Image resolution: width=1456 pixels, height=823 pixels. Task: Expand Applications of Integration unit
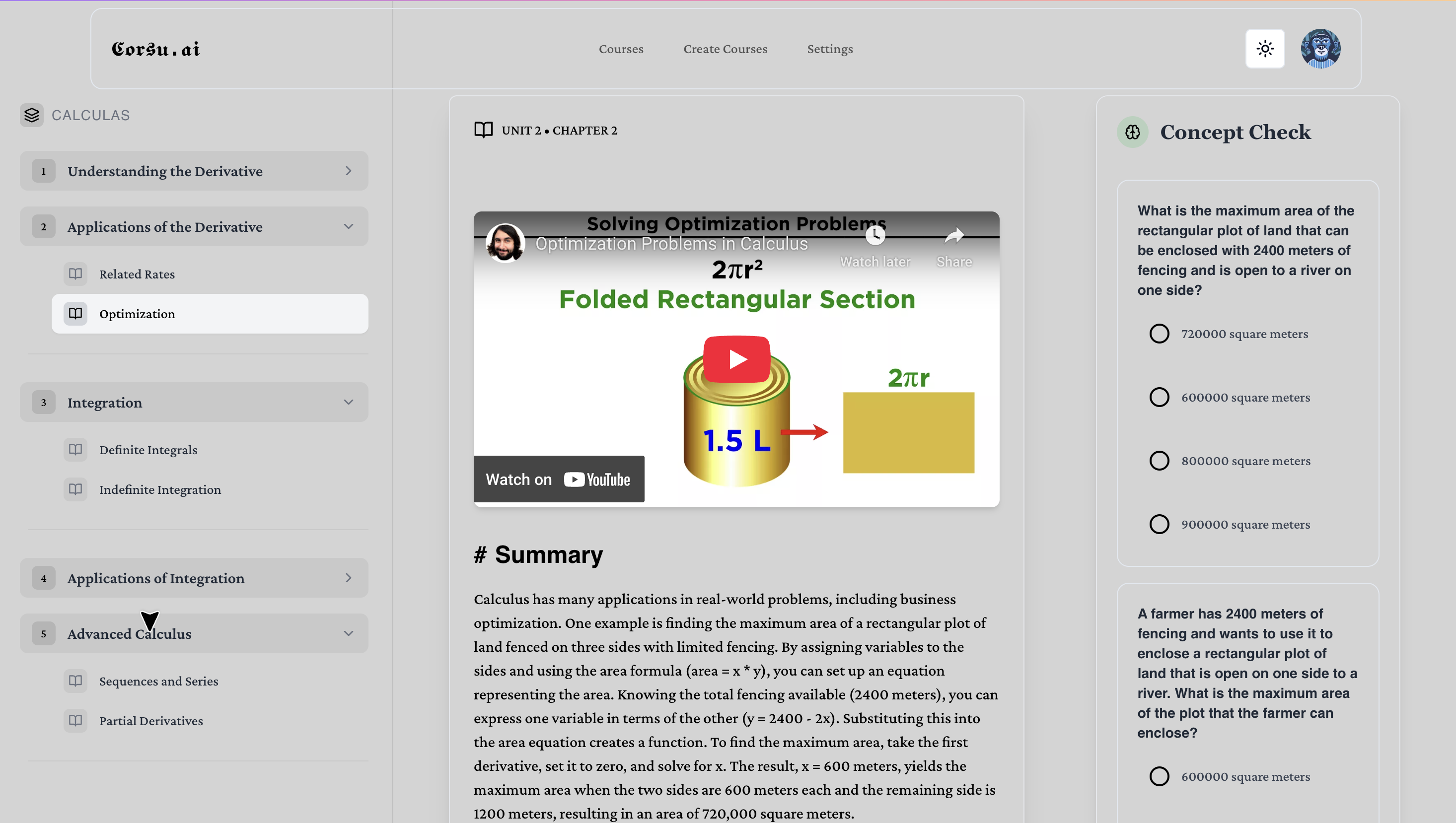194,578
